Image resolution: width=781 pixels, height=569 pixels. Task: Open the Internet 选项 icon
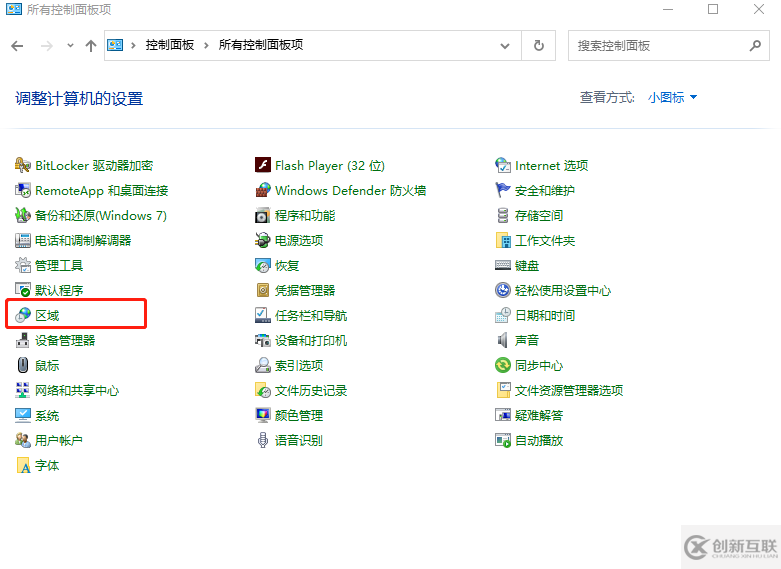(x=503, y=165)
